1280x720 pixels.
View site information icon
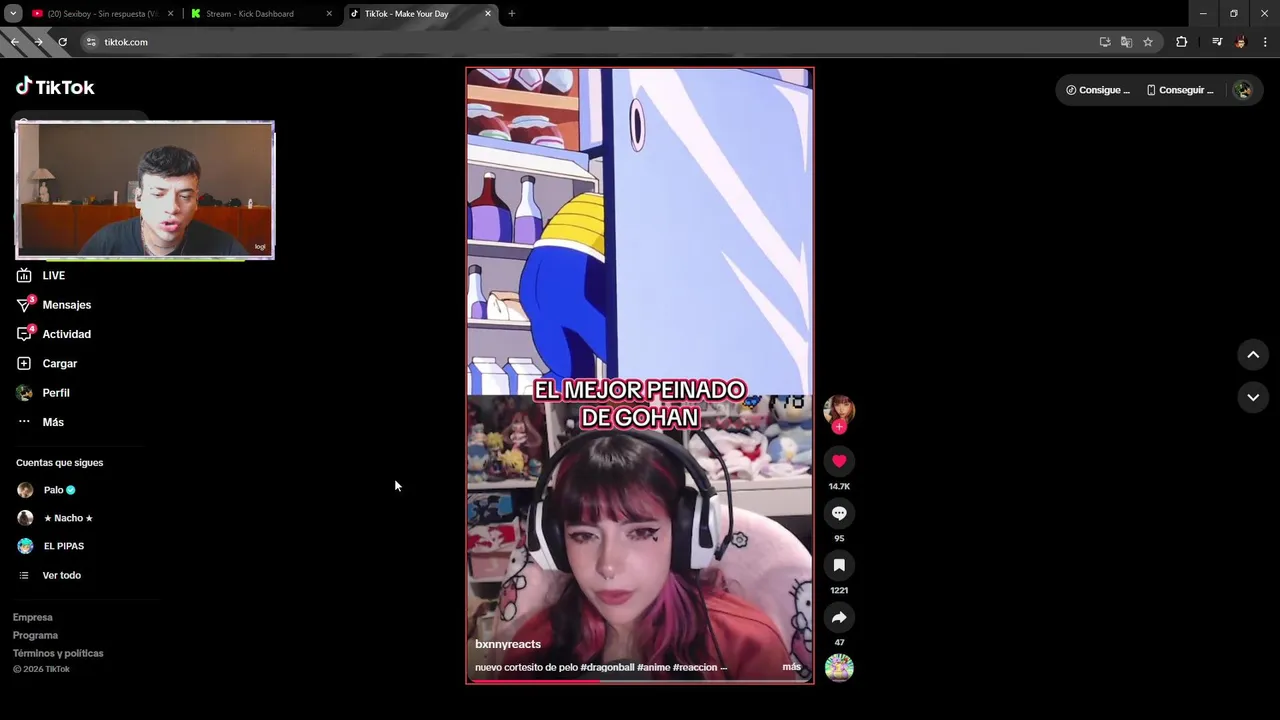91,42
